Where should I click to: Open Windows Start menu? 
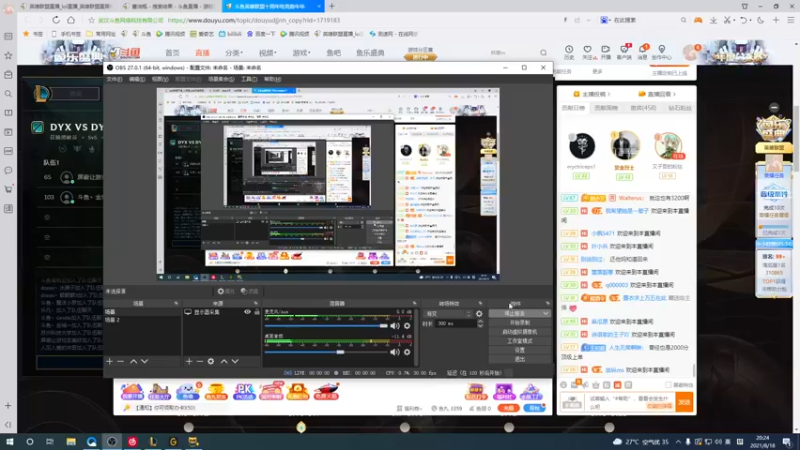(9, 441)
